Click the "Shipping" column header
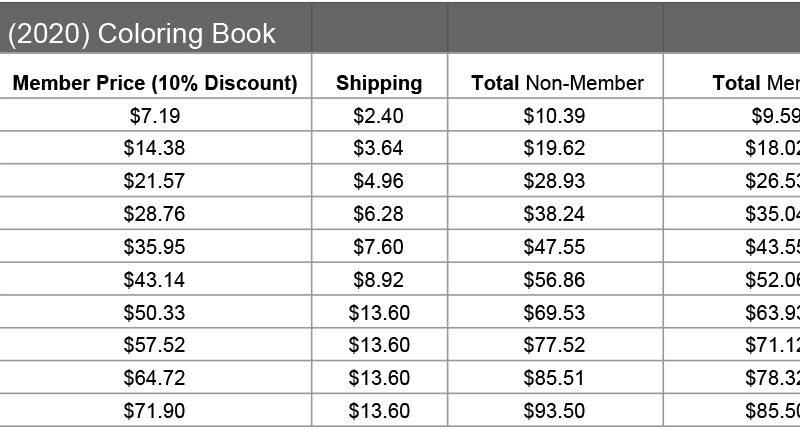 (379, 83)
